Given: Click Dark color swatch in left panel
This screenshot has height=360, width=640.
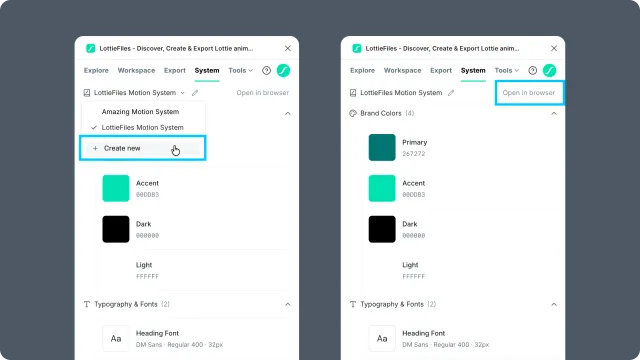Looking at the screenshot, I should click(116, 229).
